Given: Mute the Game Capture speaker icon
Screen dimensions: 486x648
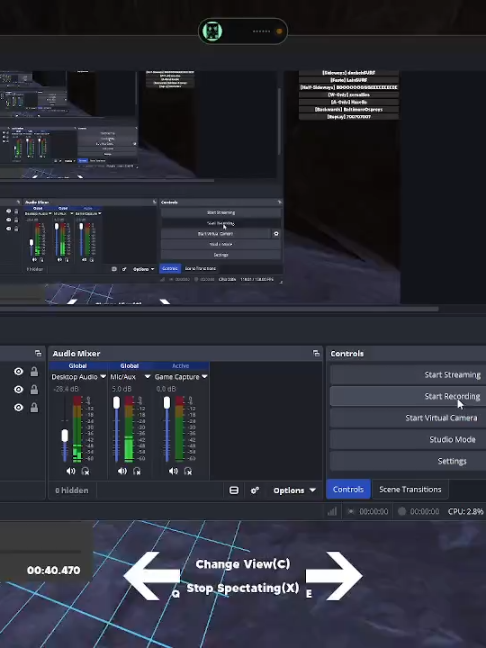Looking at the screenshot, I should click(x=173, y=471).
